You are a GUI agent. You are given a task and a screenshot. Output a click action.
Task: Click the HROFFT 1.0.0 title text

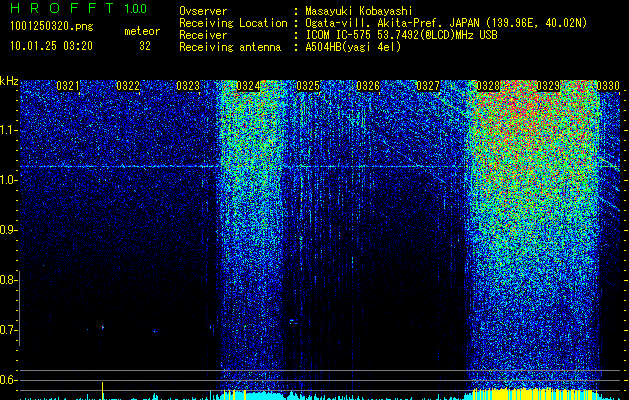point(78,8)
